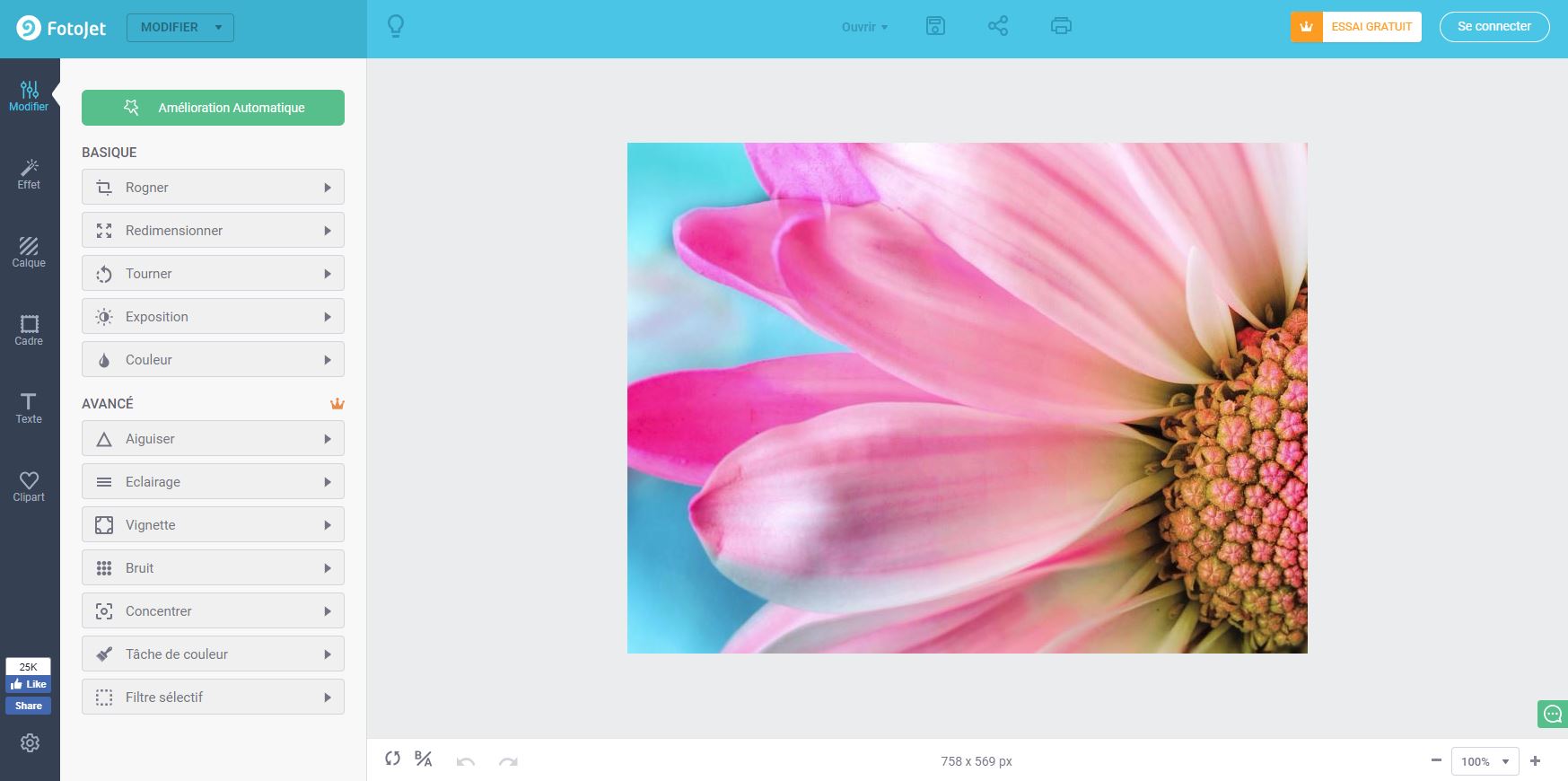Expand the Vignette section
The width and height of the screenshot is (1568, 781).
213,525
